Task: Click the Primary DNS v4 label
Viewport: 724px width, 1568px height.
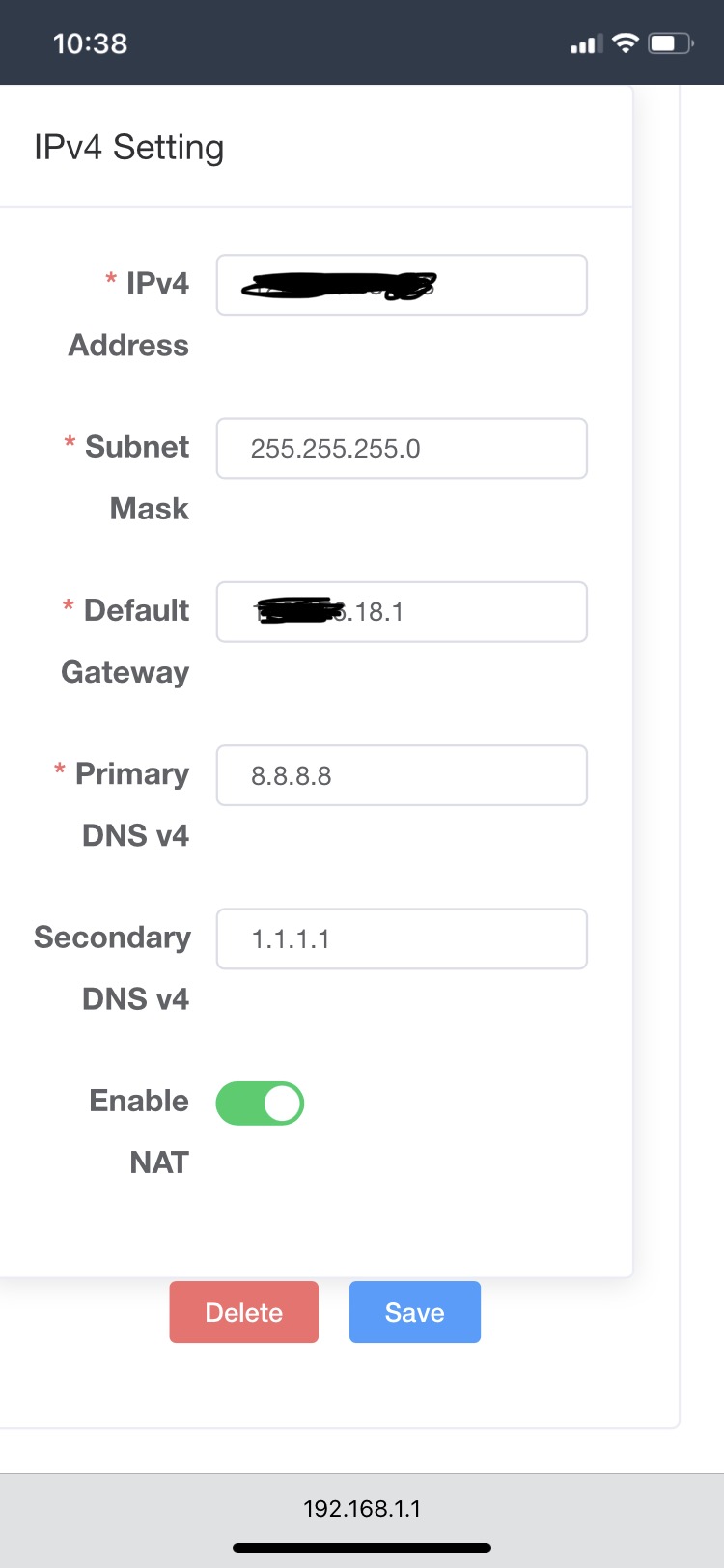Action: [122, 804]
